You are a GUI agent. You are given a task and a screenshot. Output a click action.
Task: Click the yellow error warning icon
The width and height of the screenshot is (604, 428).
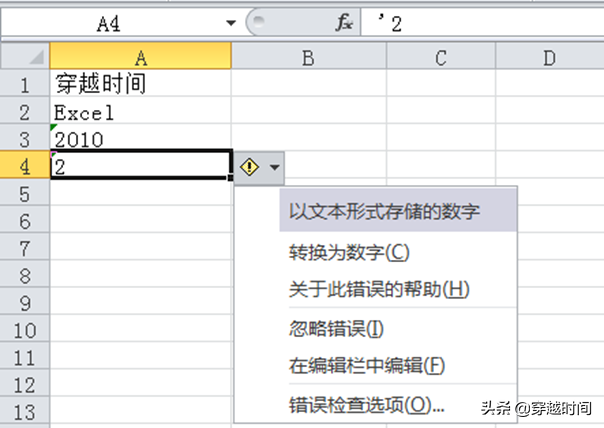click(249, 167)
